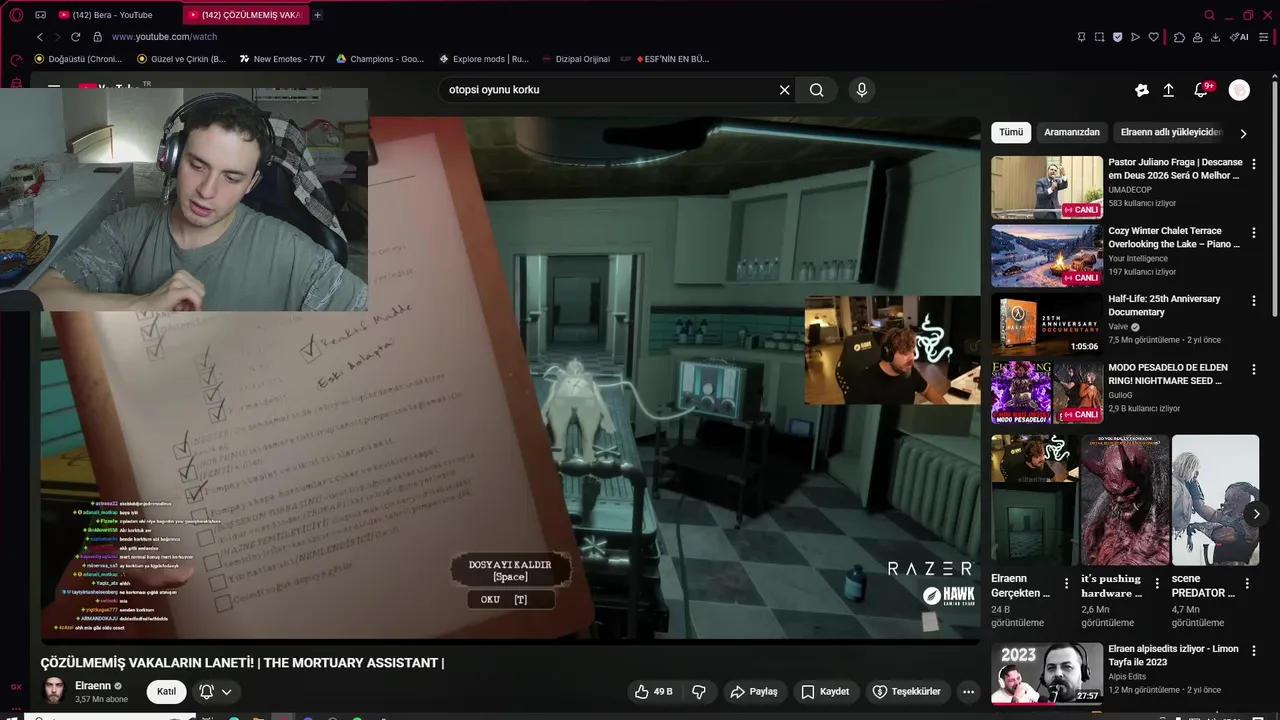This screenshot has width=1280, height=720.
Task: Open the browser extensions cube icon
Action: pyautogui.click(x=1179, y=37)
